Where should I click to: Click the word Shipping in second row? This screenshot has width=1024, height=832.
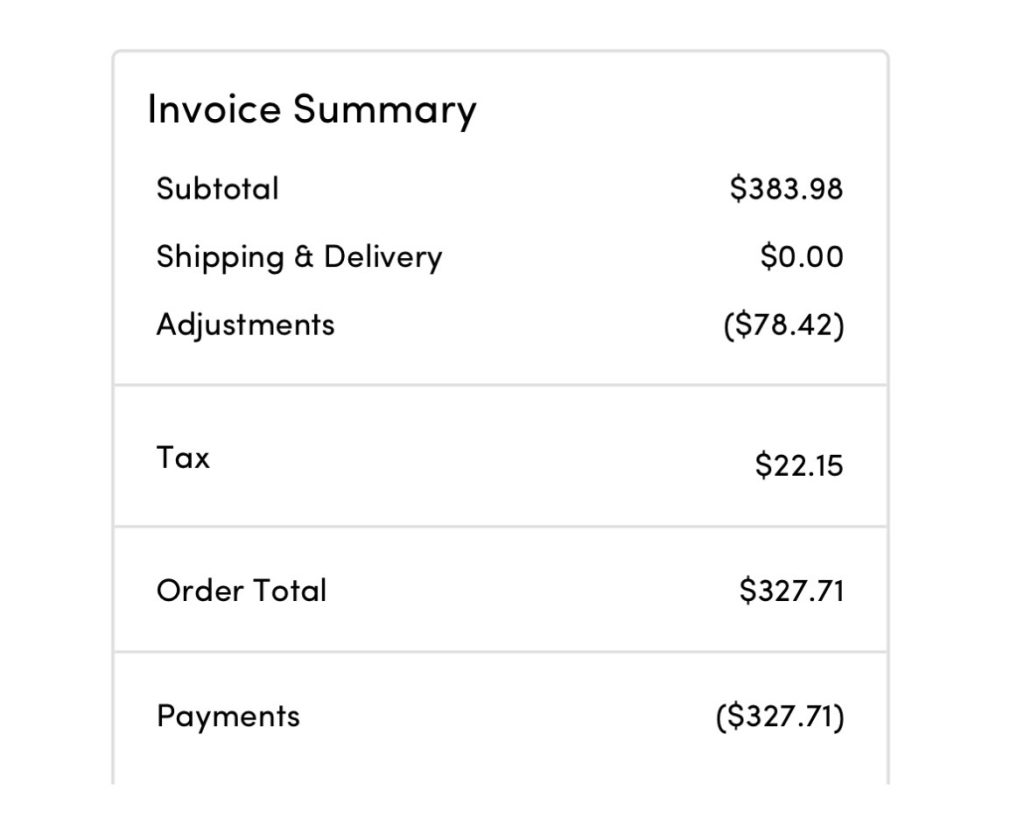220,257
